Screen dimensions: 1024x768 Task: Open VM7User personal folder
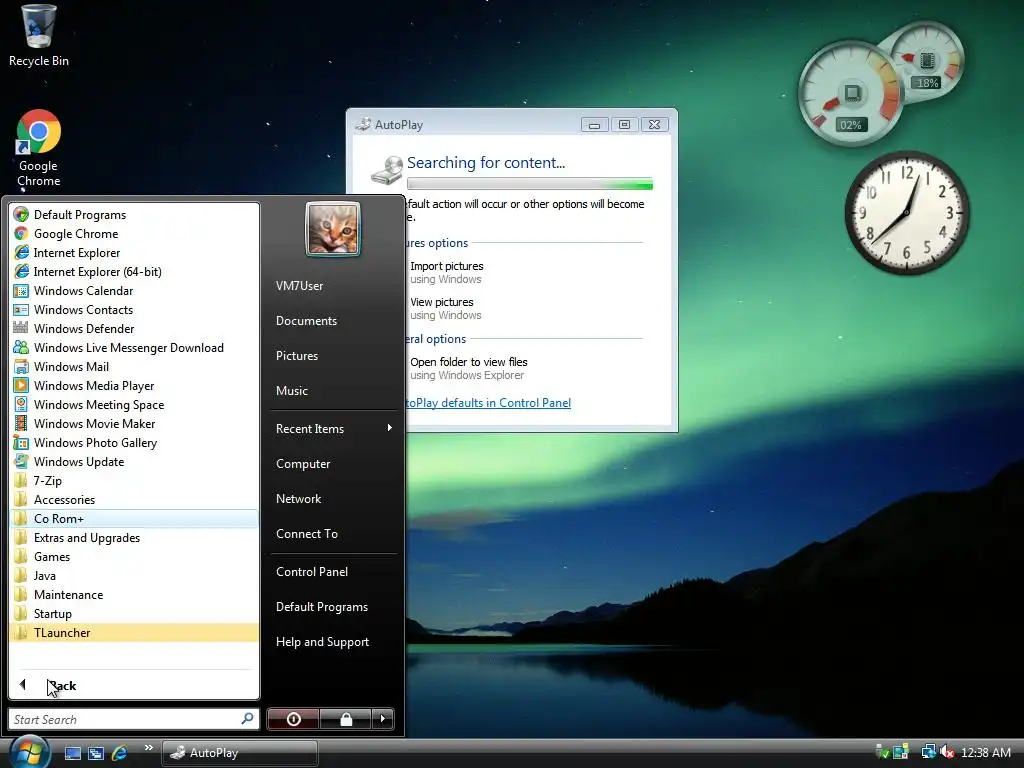[333, 285]
